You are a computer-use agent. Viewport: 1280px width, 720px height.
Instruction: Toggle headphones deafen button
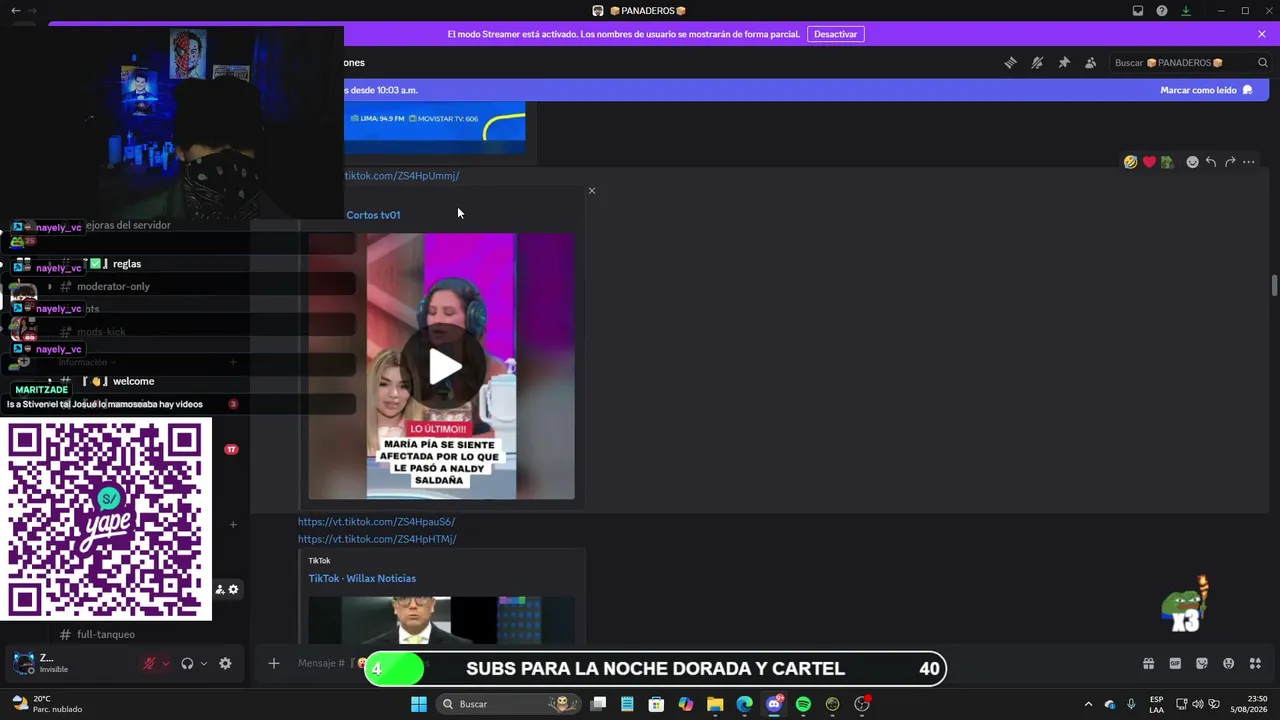click(187, 663)
